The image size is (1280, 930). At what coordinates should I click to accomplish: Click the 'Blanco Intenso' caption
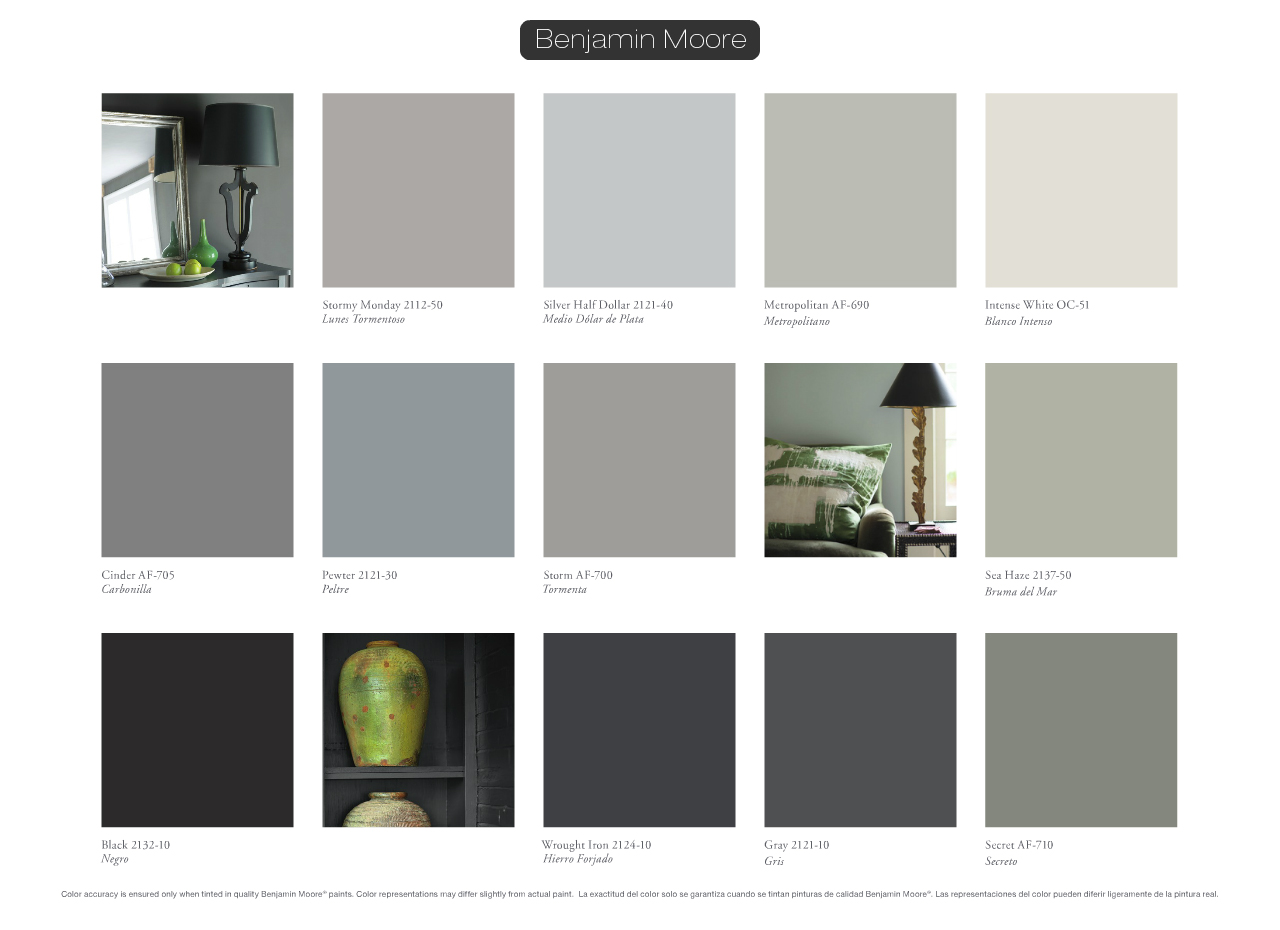(1018, 321)
